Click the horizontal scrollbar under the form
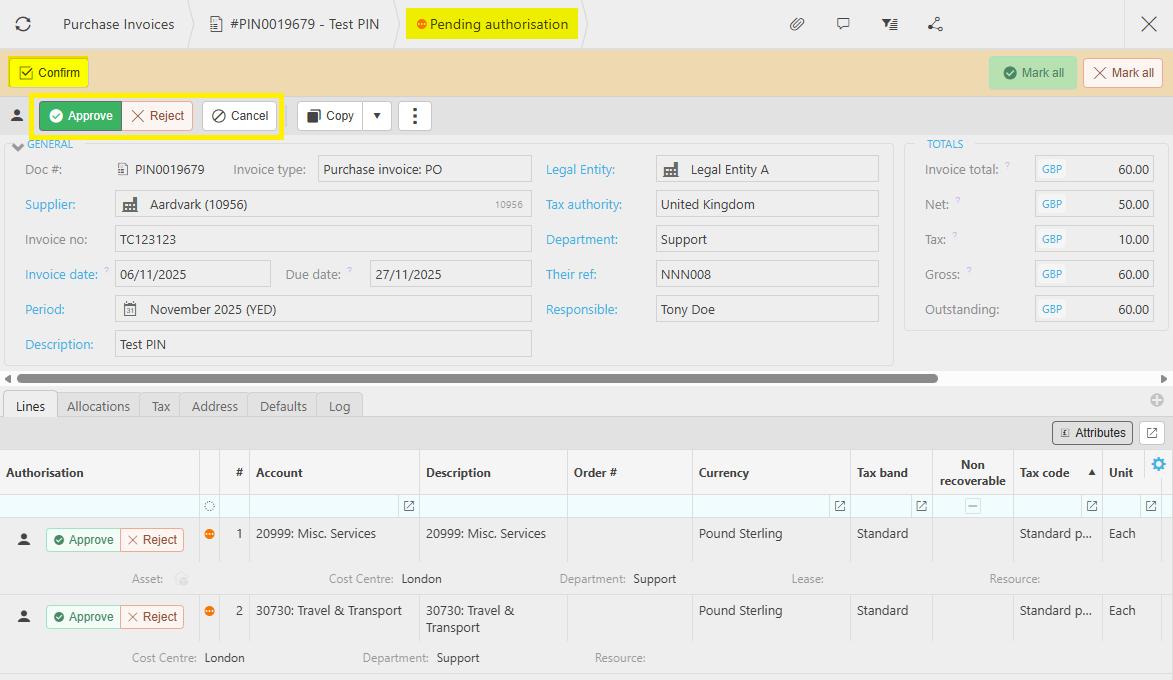 [x=477, y=379]
